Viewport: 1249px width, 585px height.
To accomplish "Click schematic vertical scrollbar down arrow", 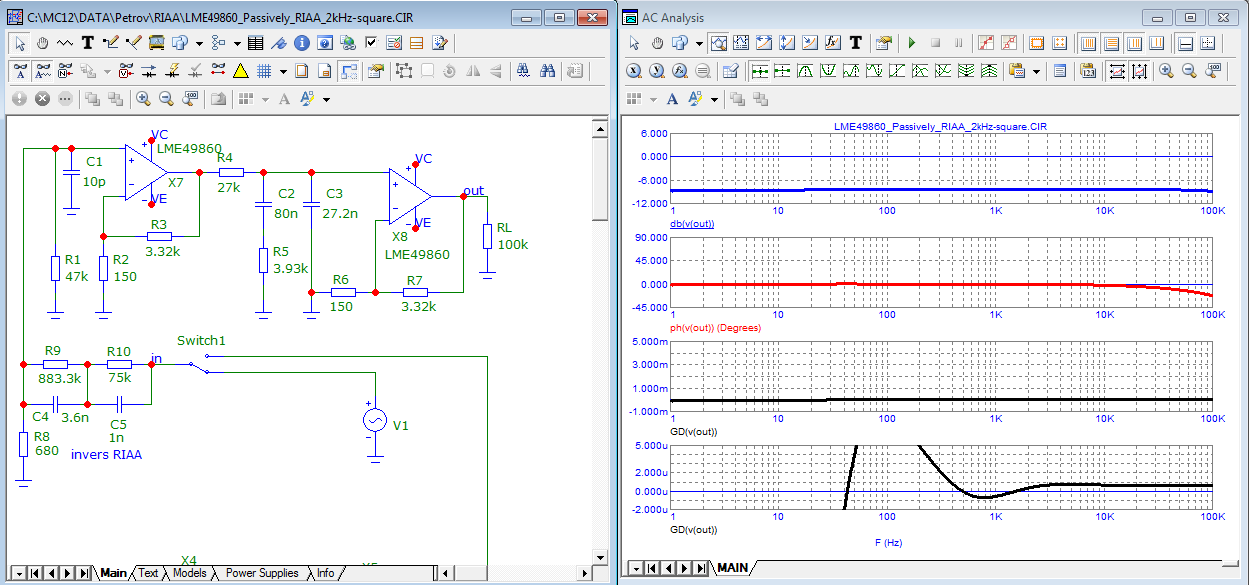I will (600, 557).
